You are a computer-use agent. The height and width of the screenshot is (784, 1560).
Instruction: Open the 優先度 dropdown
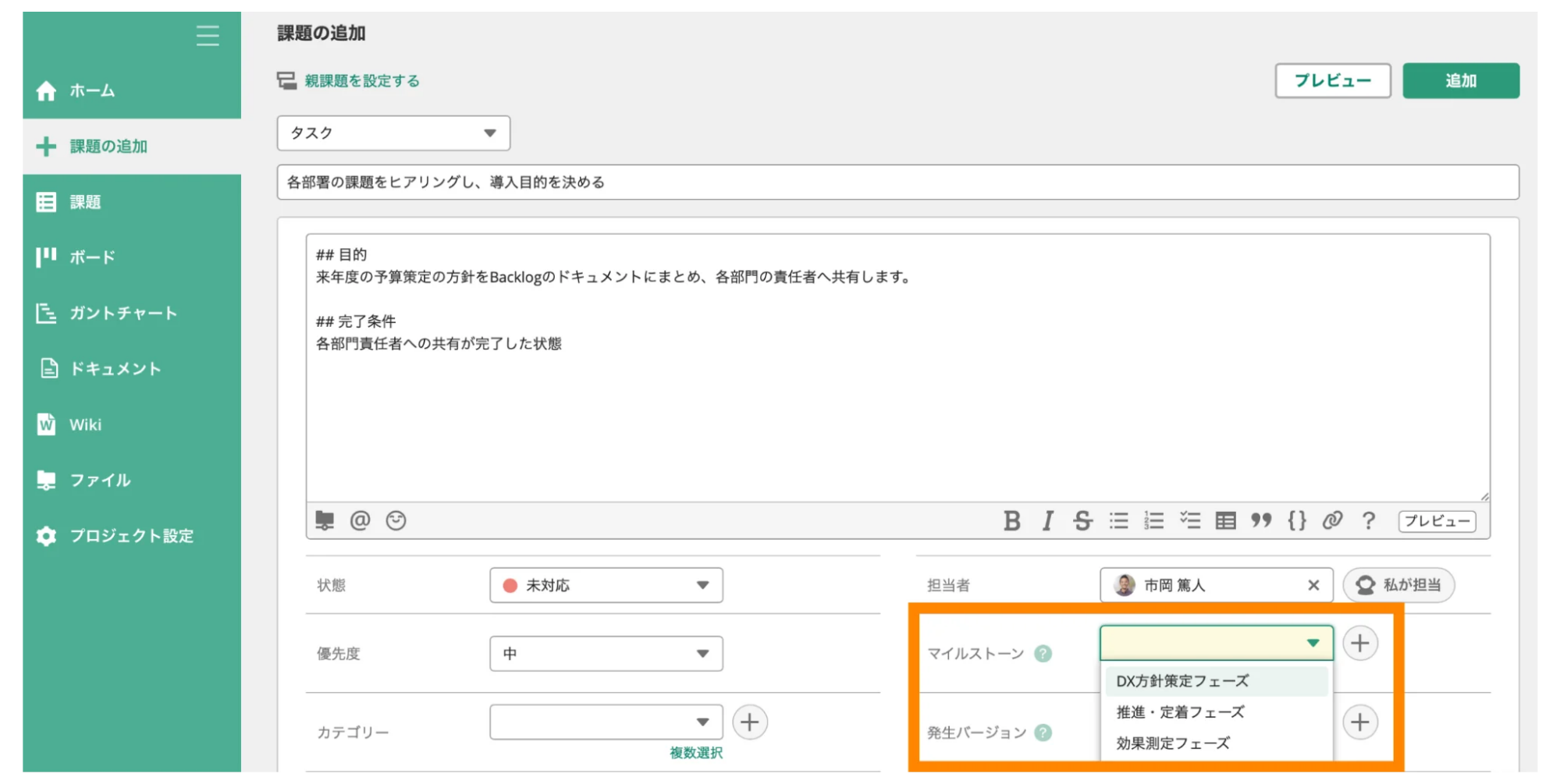[x=606, y=654]
